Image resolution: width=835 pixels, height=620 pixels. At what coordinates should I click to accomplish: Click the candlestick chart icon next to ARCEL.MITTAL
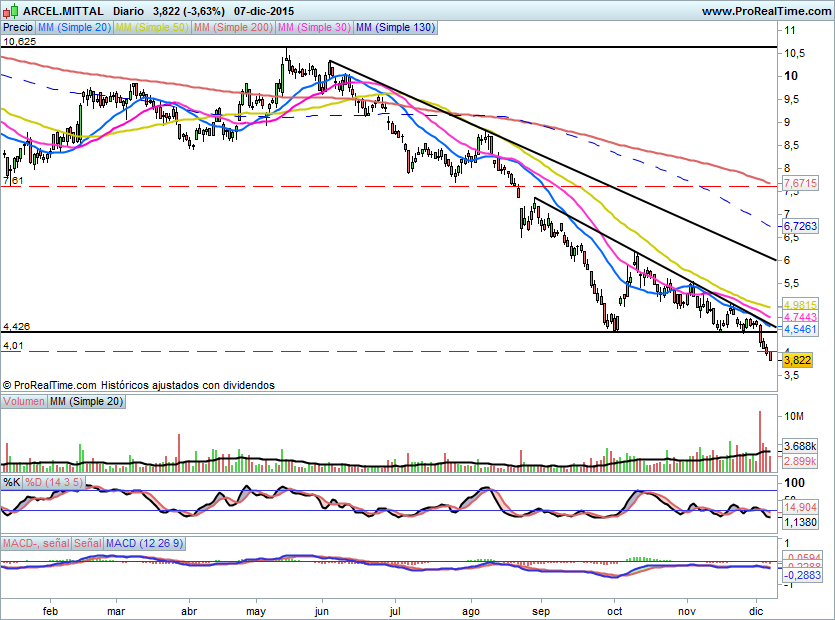pyautogui.click(x=11, y=11)
